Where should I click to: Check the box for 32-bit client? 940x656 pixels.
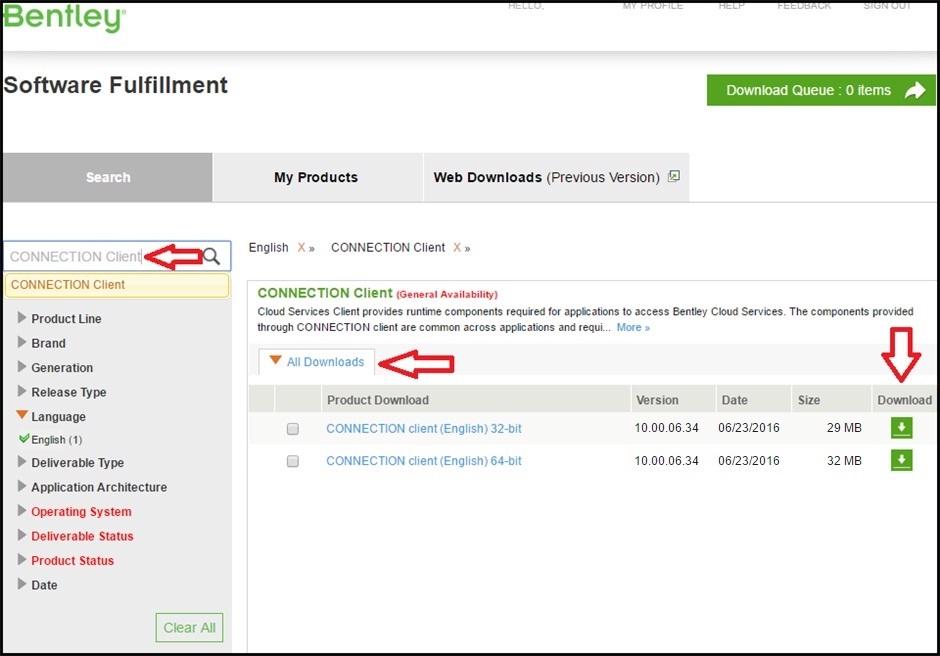pos(293,429)
